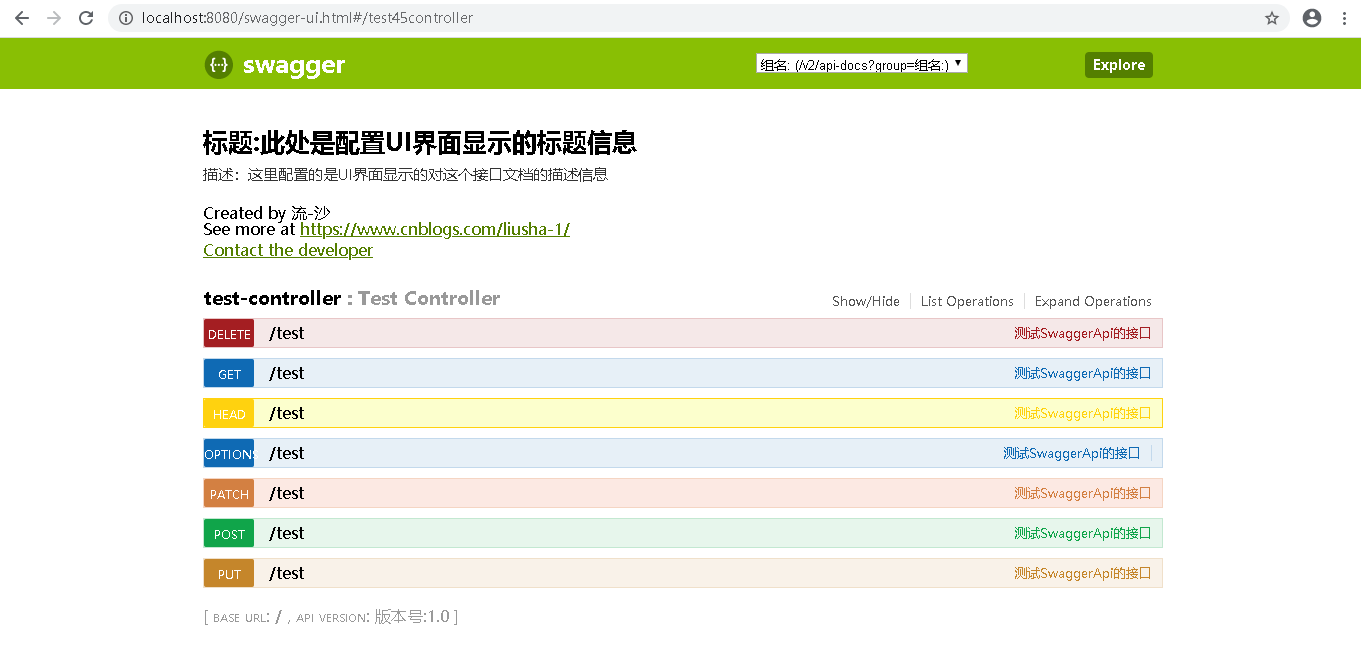Open the browser profile avatar

tap(1312, 18)
